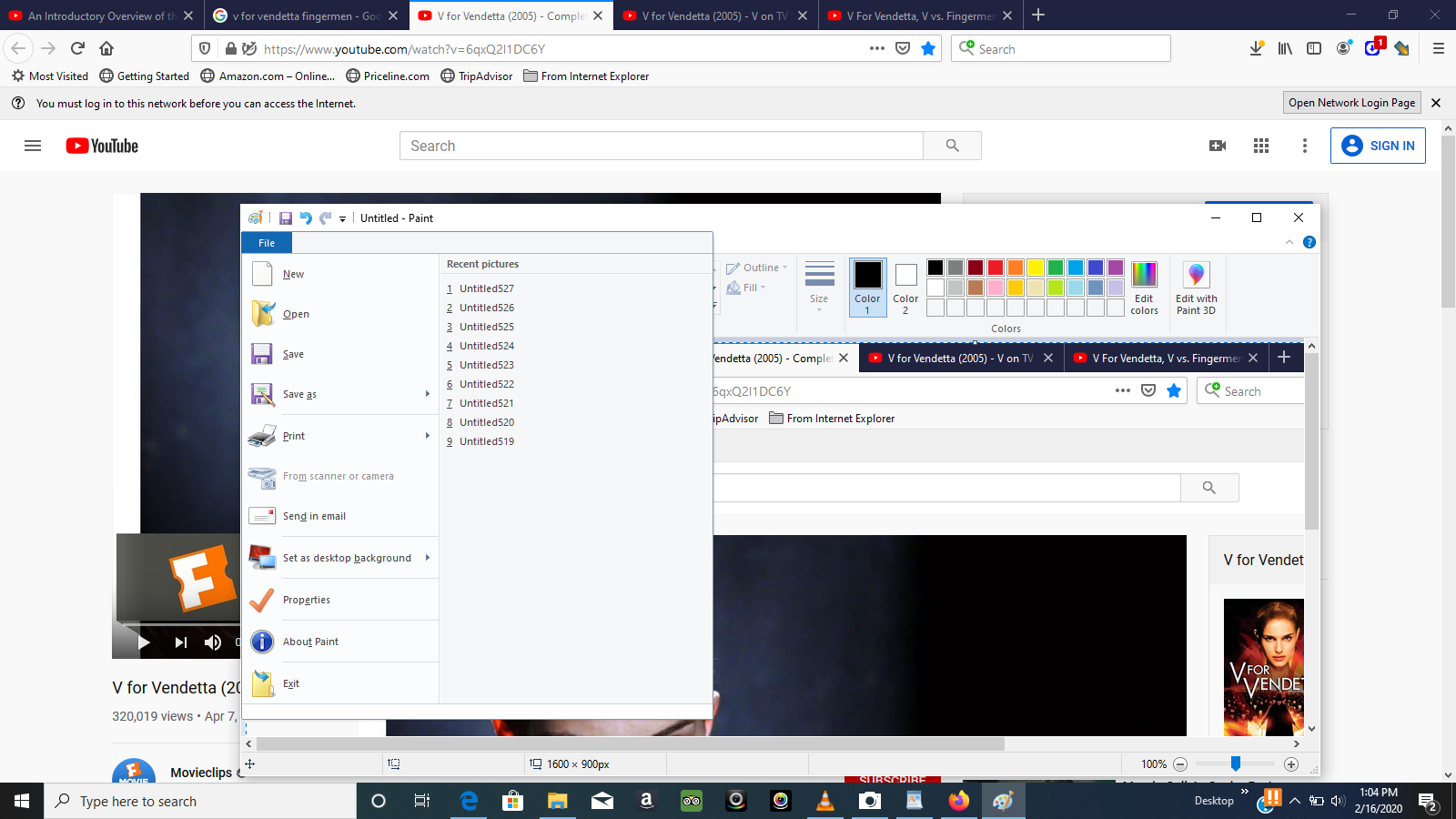Click the Redo arrow in Paint title bar

(x=325, y=218)
